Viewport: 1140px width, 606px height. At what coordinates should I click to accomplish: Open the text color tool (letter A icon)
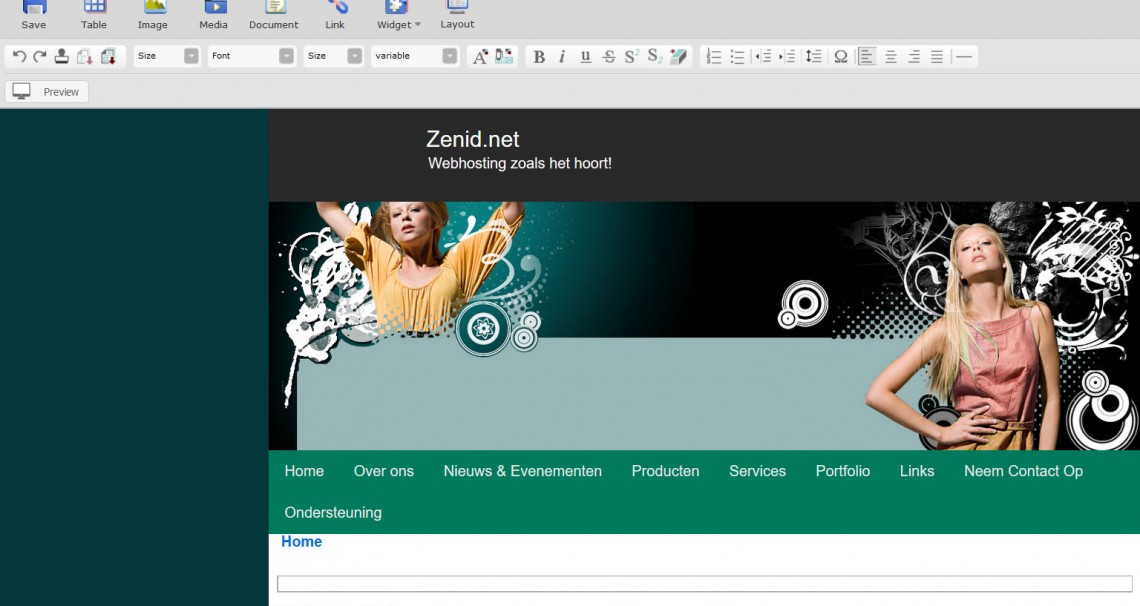click(480, 57)
